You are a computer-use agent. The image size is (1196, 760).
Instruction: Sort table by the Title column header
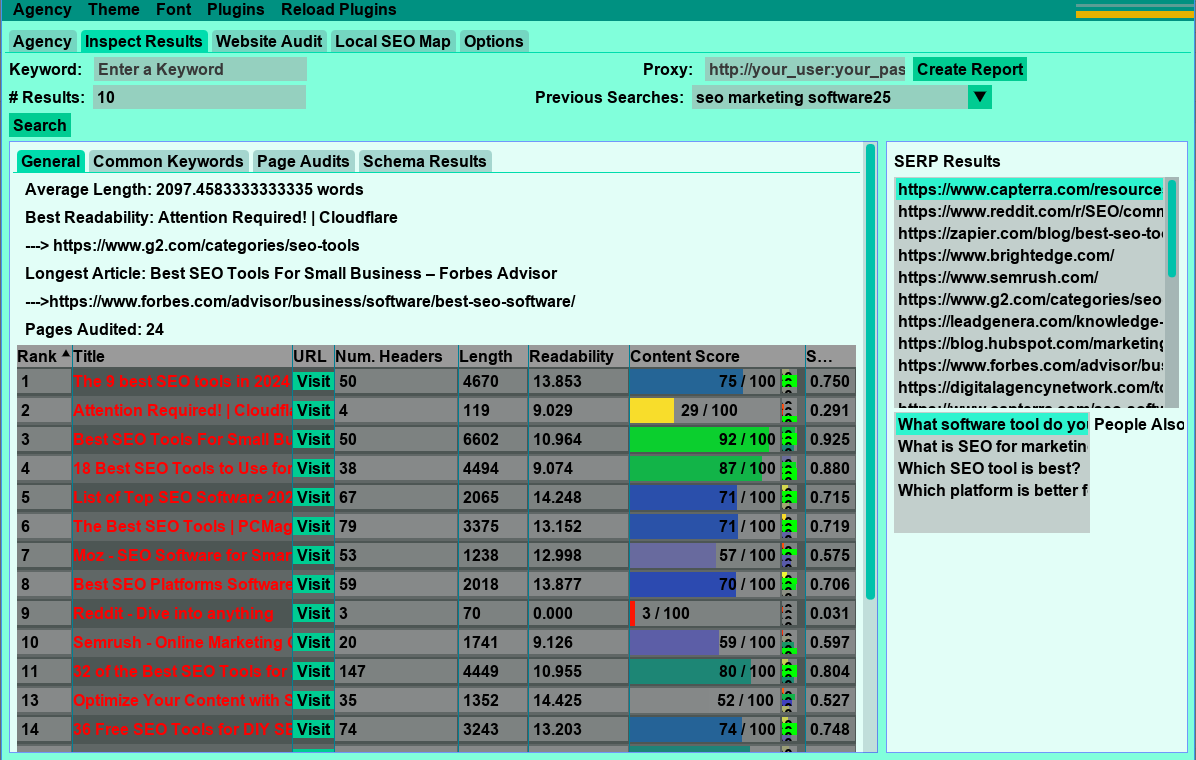coord(182,356)
